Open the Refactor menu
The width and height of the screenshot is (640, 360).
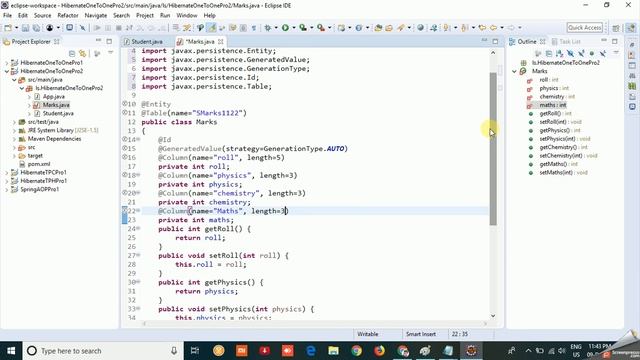[68, 16]
